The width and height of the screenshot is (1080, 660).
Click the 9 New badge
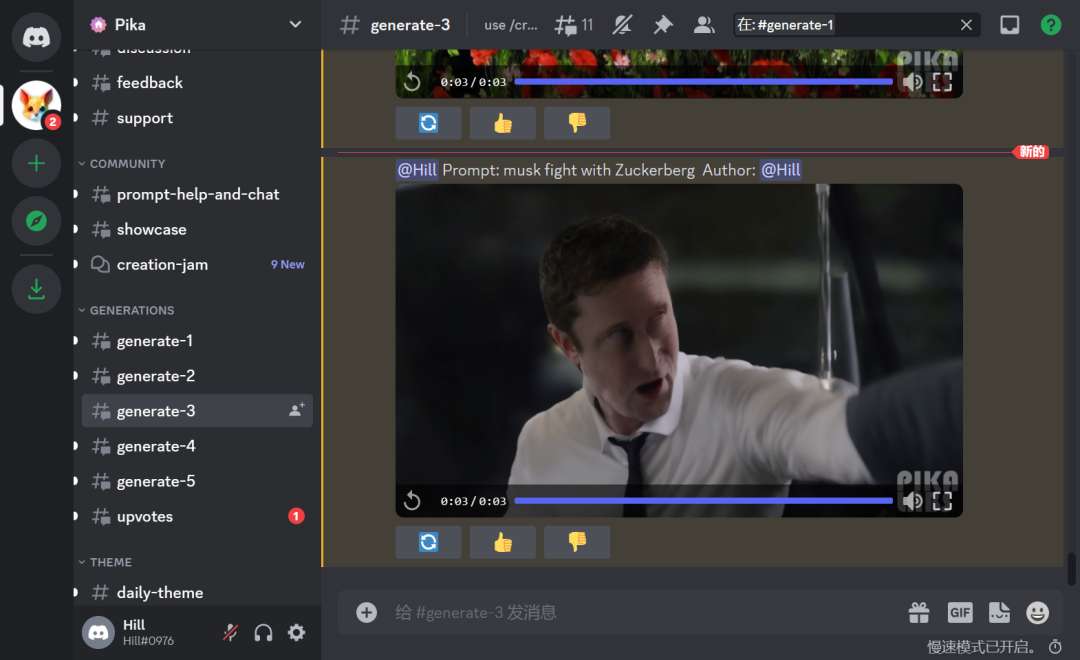tap(287, 265)
